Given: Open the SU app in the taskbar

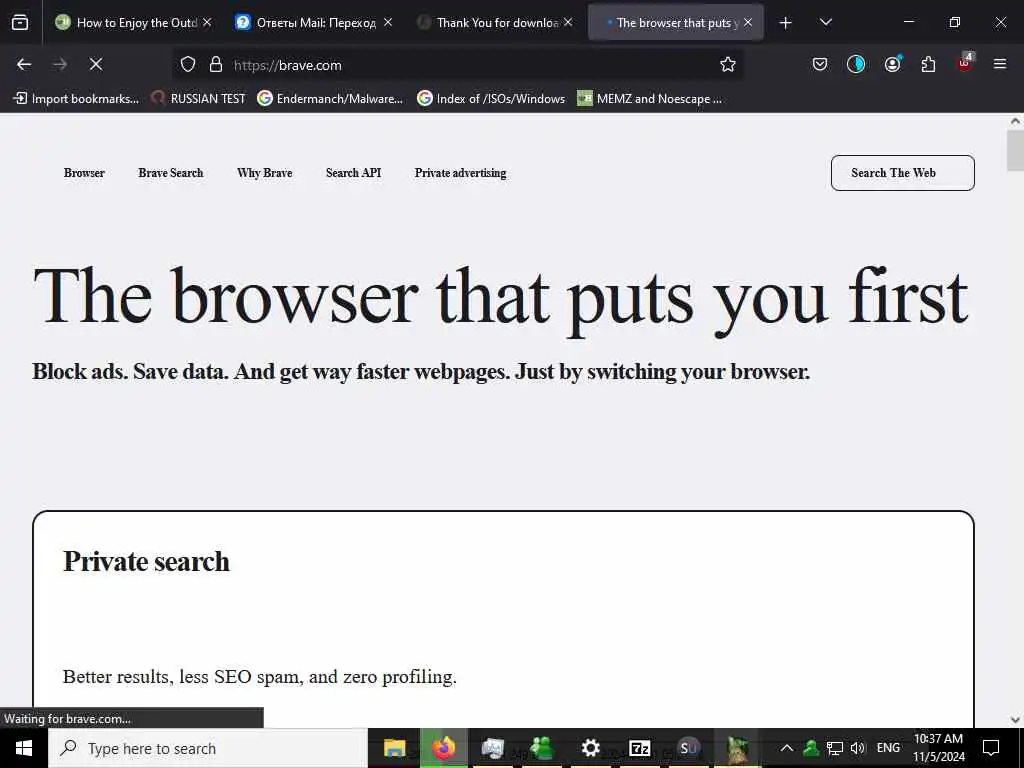Looking at the screenshot, I should click(688, 748).
